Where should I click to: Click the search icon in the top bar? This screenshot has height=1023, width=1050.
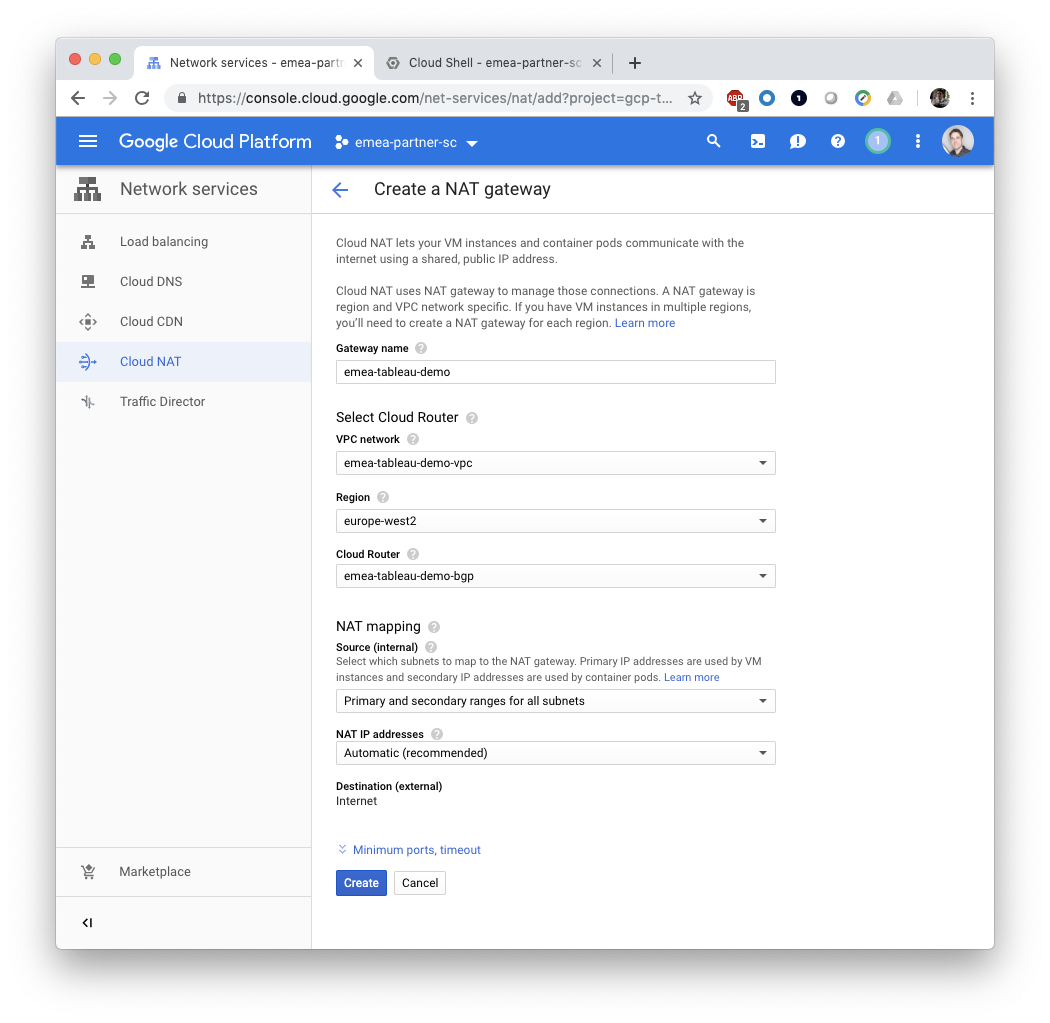(x=713, y=141)
